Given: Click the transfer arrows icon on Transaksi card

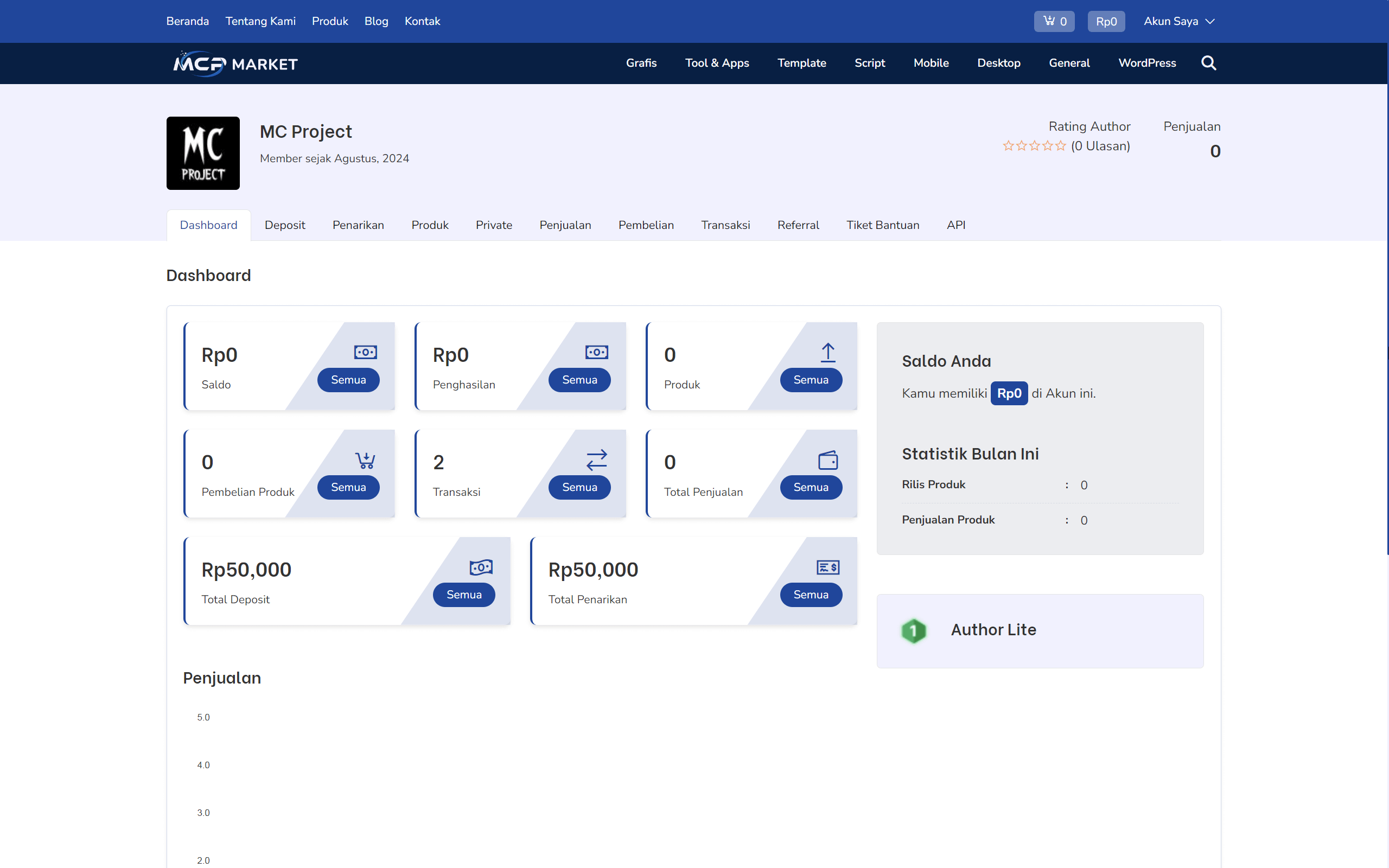Looking at the screenshot, I should [596, 459].
